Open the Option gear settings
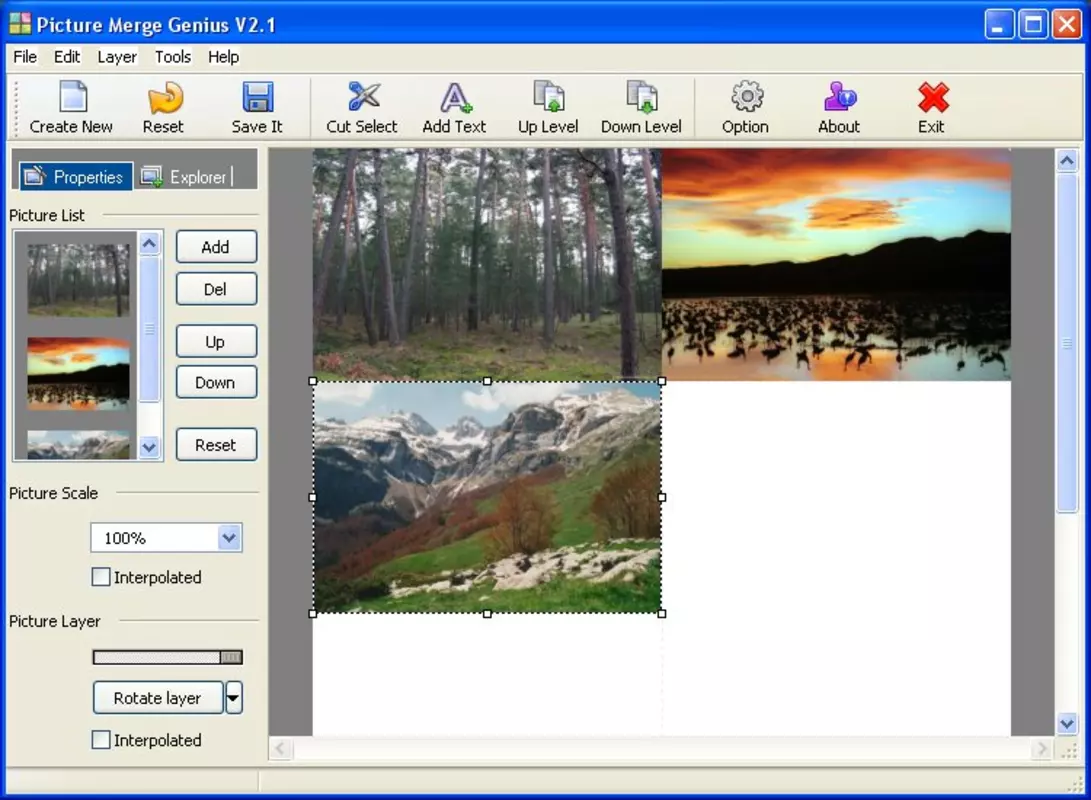1091x800 pixels. [747, 97]
